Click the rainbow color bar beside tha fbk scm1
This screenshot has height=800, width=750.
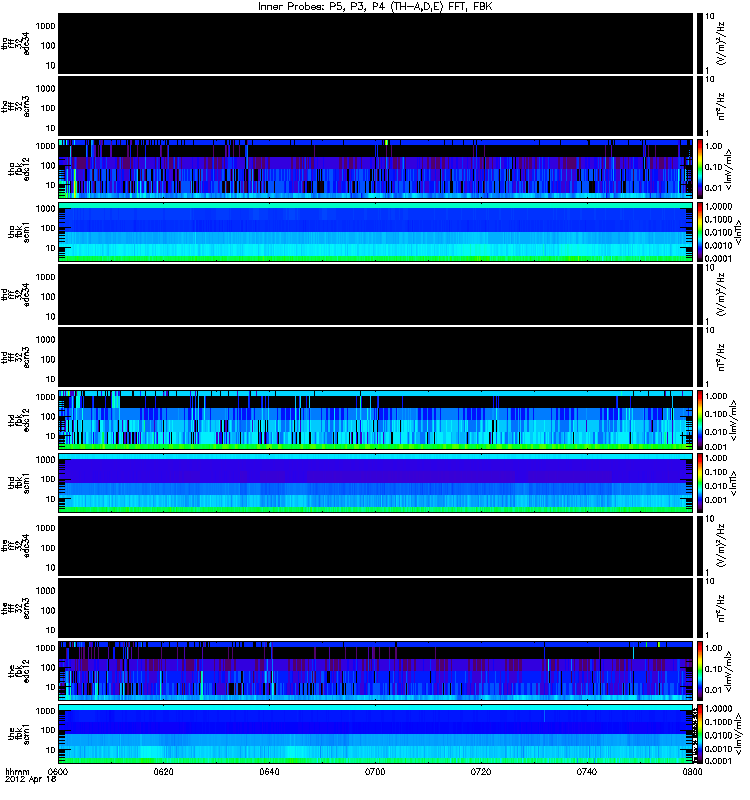pos(700,232)
